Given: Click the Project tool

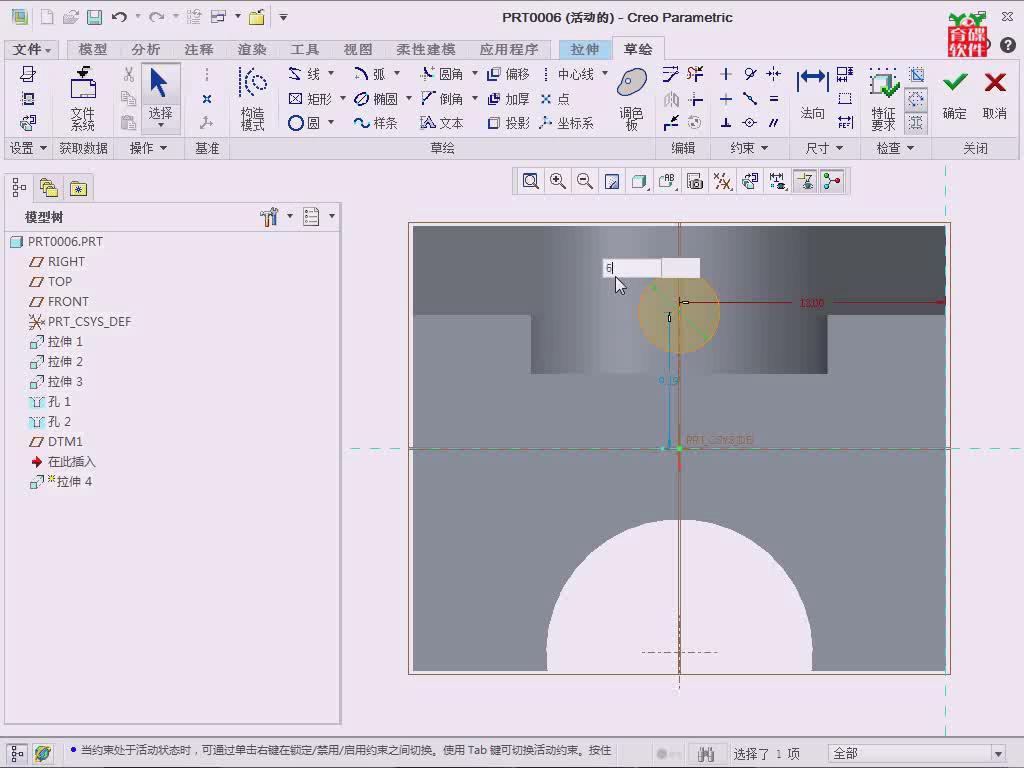Looking at the screenshot, I should (x=509, y=123).
